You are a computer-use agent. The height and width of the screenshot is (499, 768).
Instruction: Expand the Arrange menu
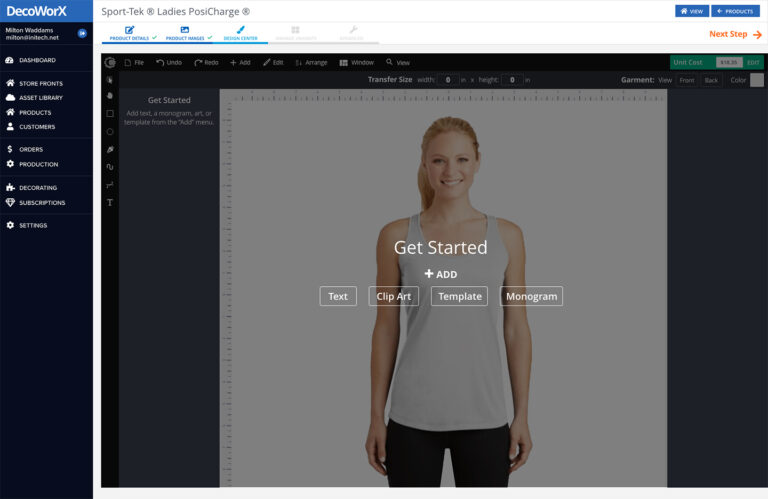(x=310, y=62)
